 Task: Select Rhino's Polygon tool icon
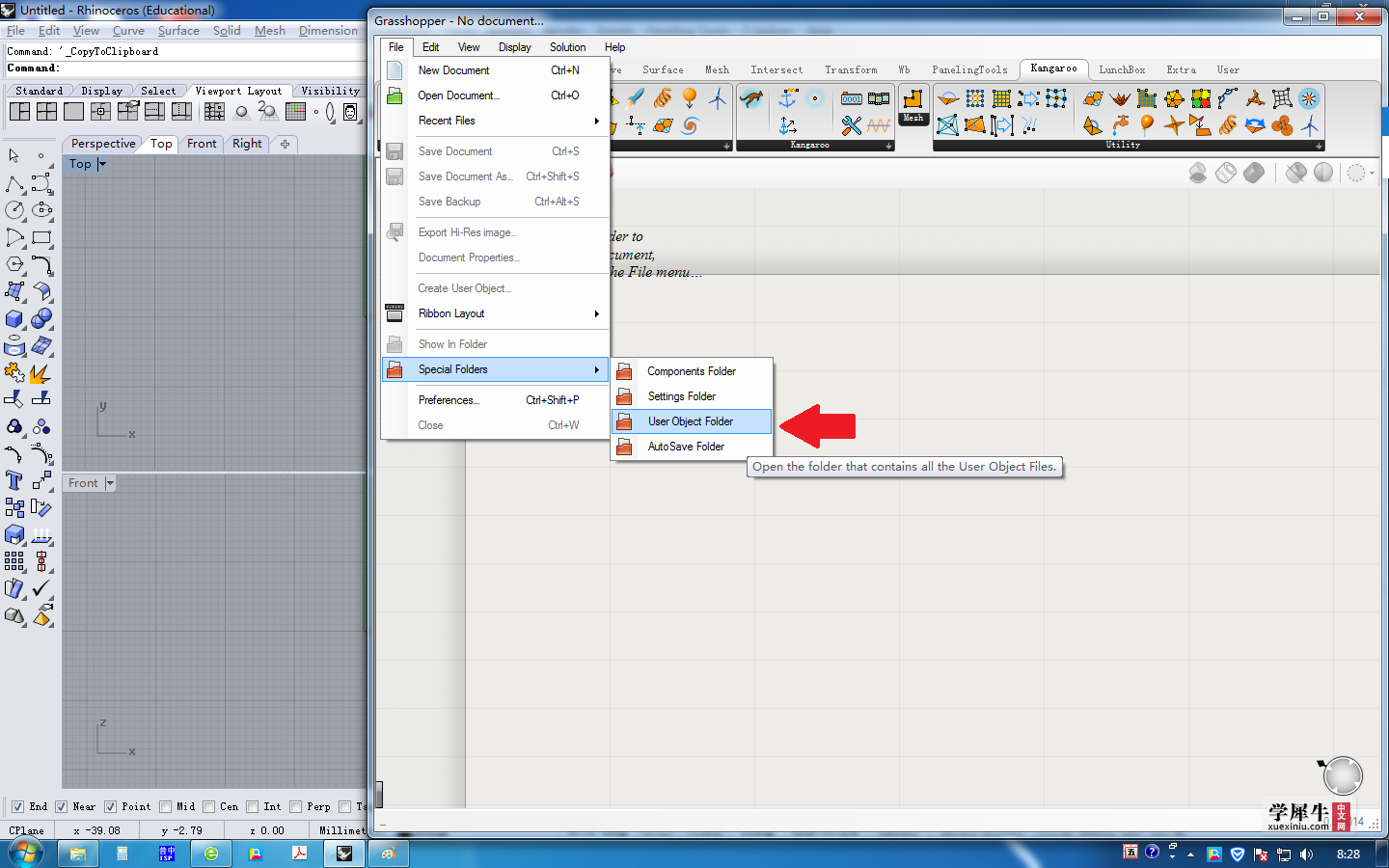pyautogui.click(x=14, y=263)
